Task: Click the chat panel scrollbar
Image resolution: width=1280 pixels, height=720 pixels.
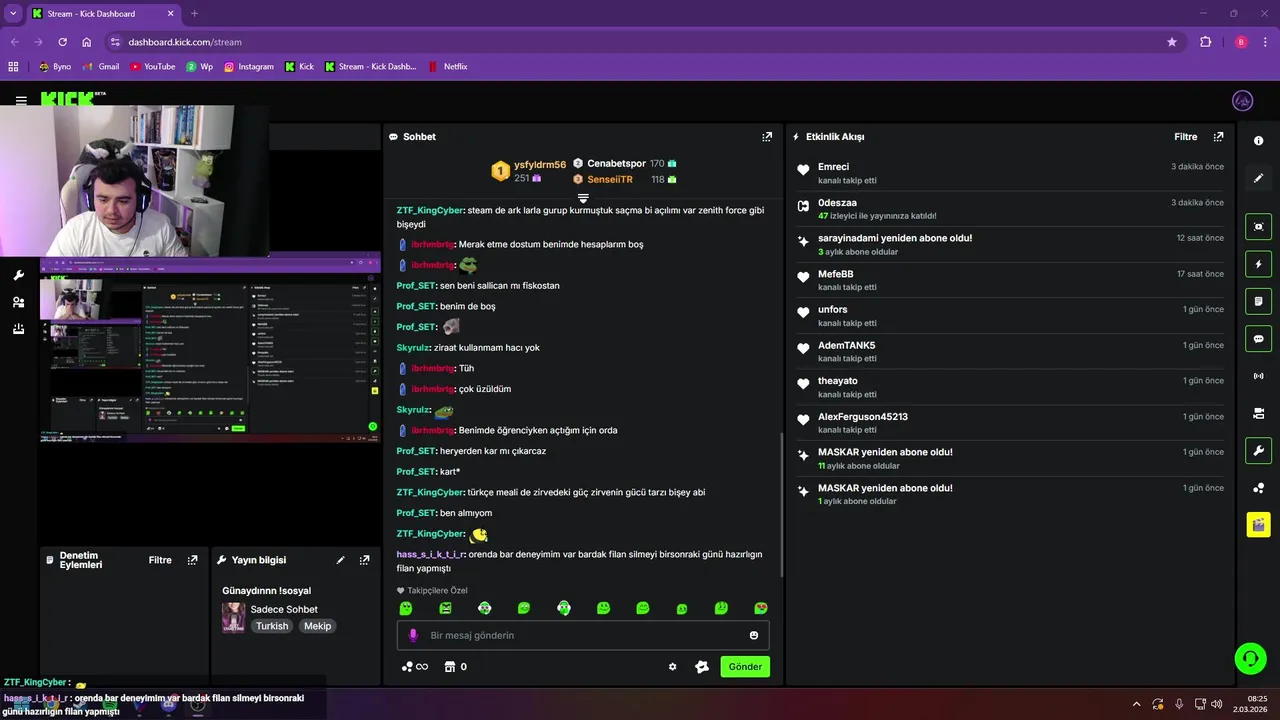Action: click(781, 505)
